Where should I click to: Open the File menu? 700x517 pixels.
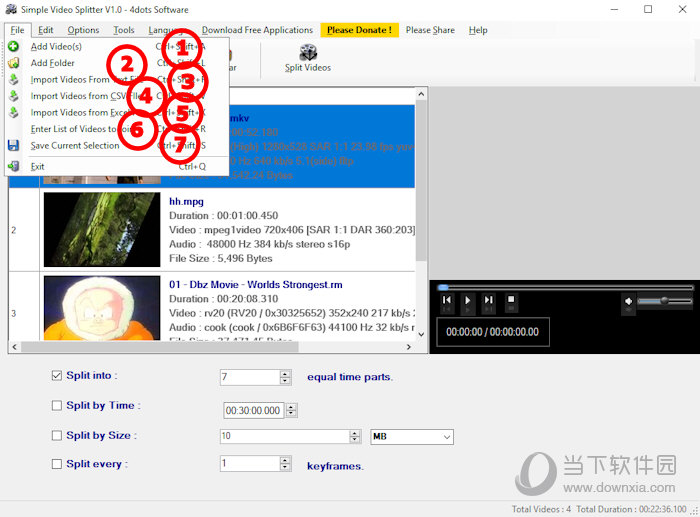pos(18,30)
